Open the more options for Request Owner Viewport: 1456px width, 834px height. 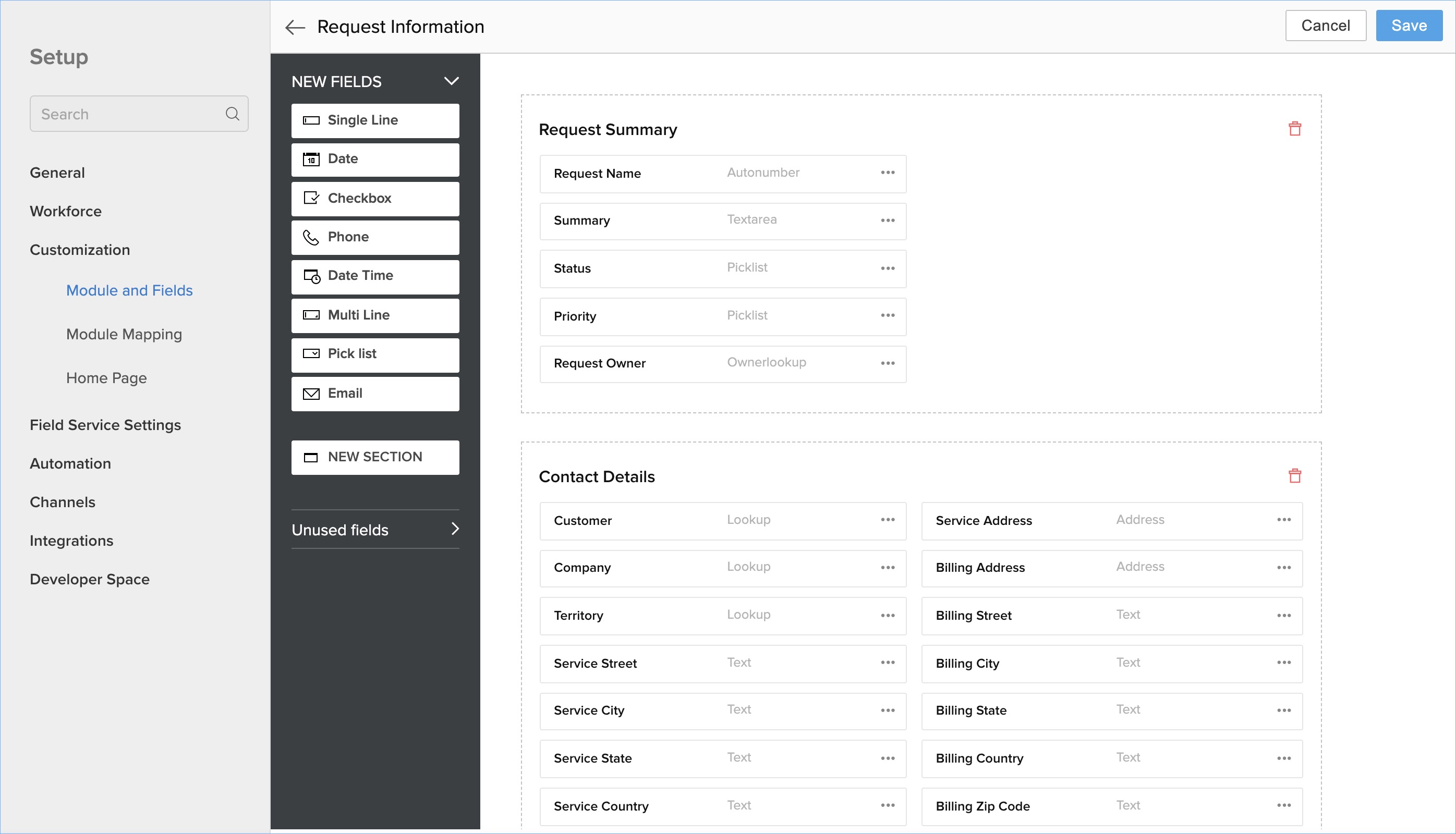coord(888,363)
